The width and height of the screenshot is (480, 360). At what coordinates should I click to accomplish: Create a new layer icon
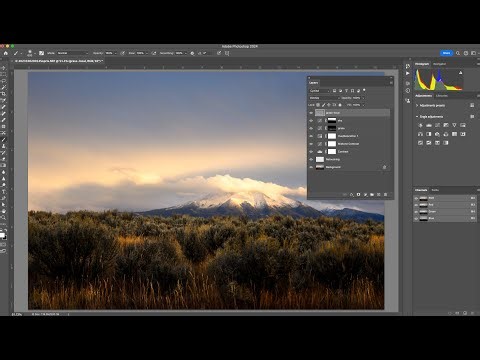379,194
